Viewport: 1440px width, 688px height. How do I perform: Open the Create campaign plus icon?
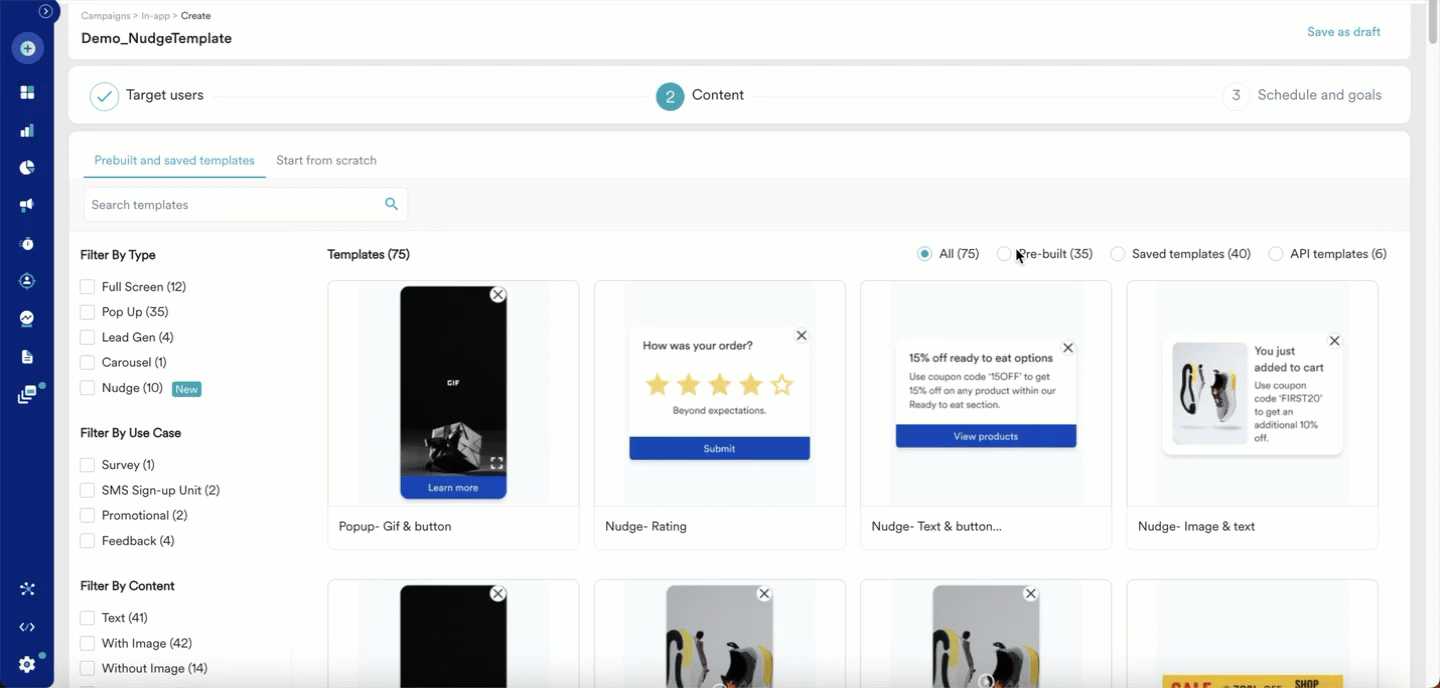[27, 47]
